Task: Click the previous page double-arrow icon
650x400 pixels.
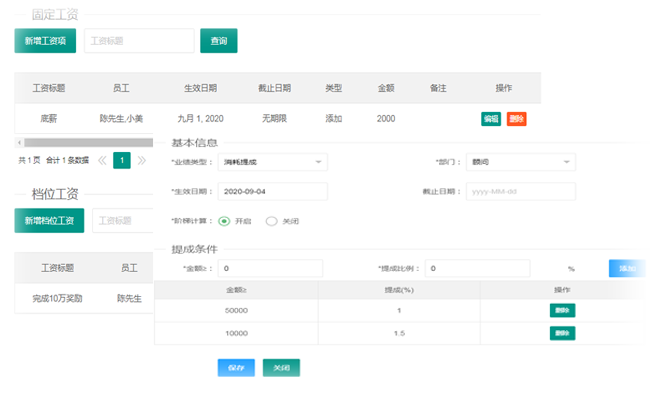Action: 102,160
